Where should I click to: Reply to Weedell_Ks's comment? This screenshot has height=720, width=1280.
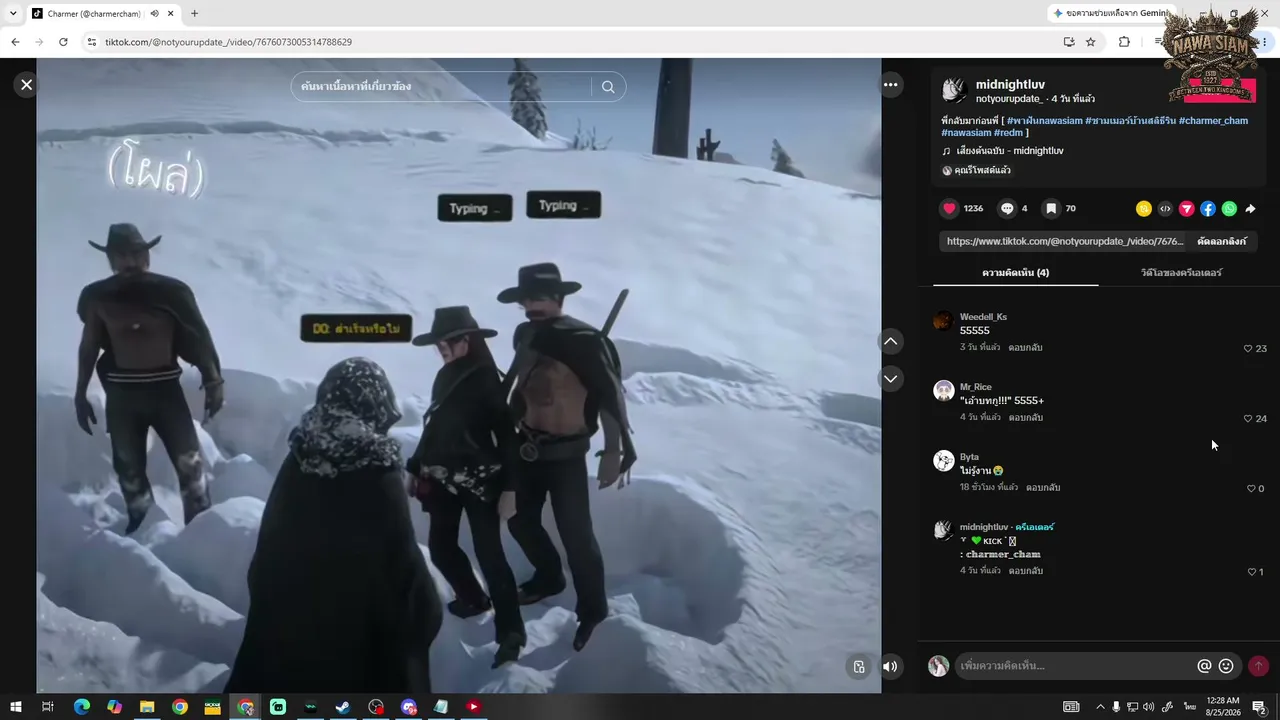pyautogui.click(x=1025, y=348)
